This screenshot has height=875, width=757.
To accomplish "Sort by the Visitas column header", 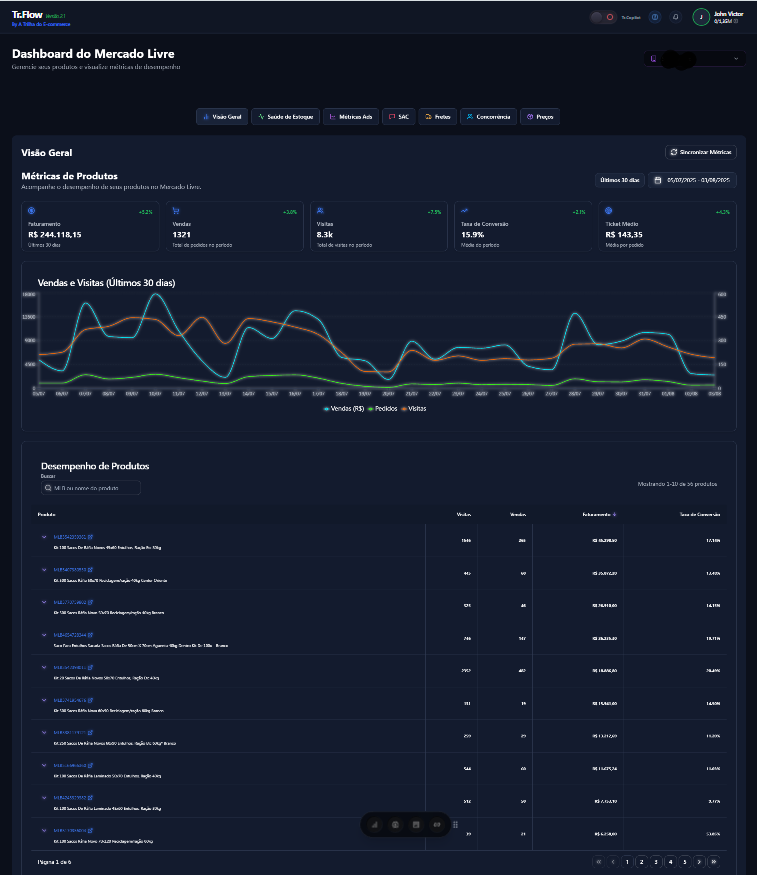I will click(x=464, y=515).
